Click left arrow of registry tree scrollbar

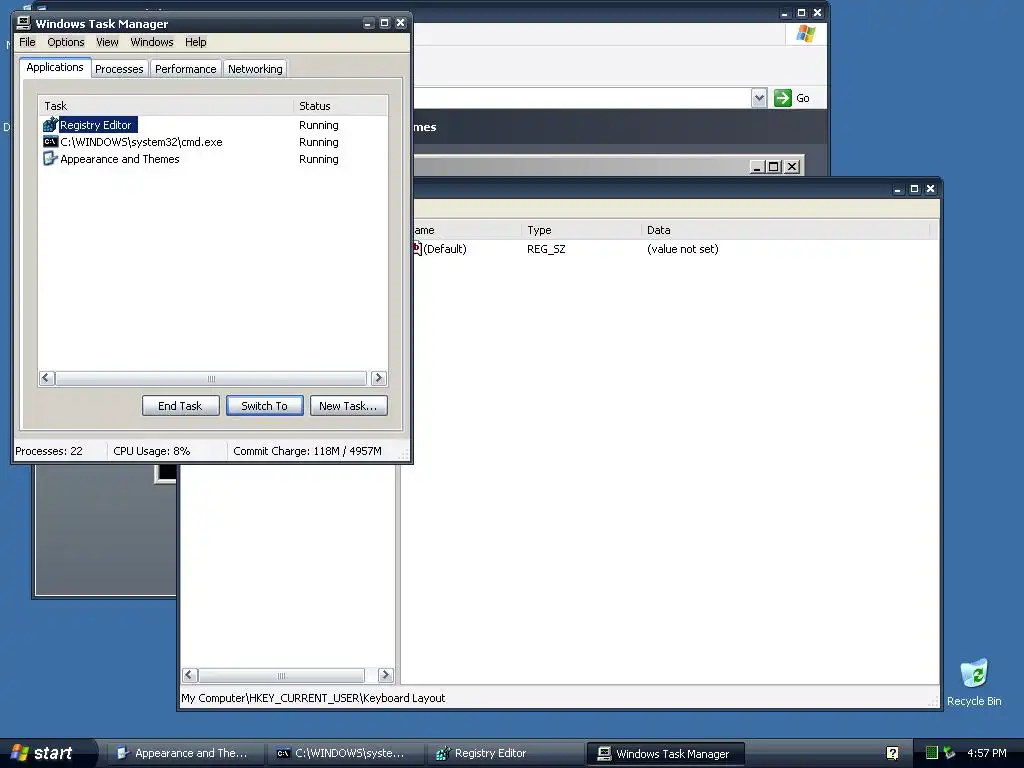click(190, 675)
